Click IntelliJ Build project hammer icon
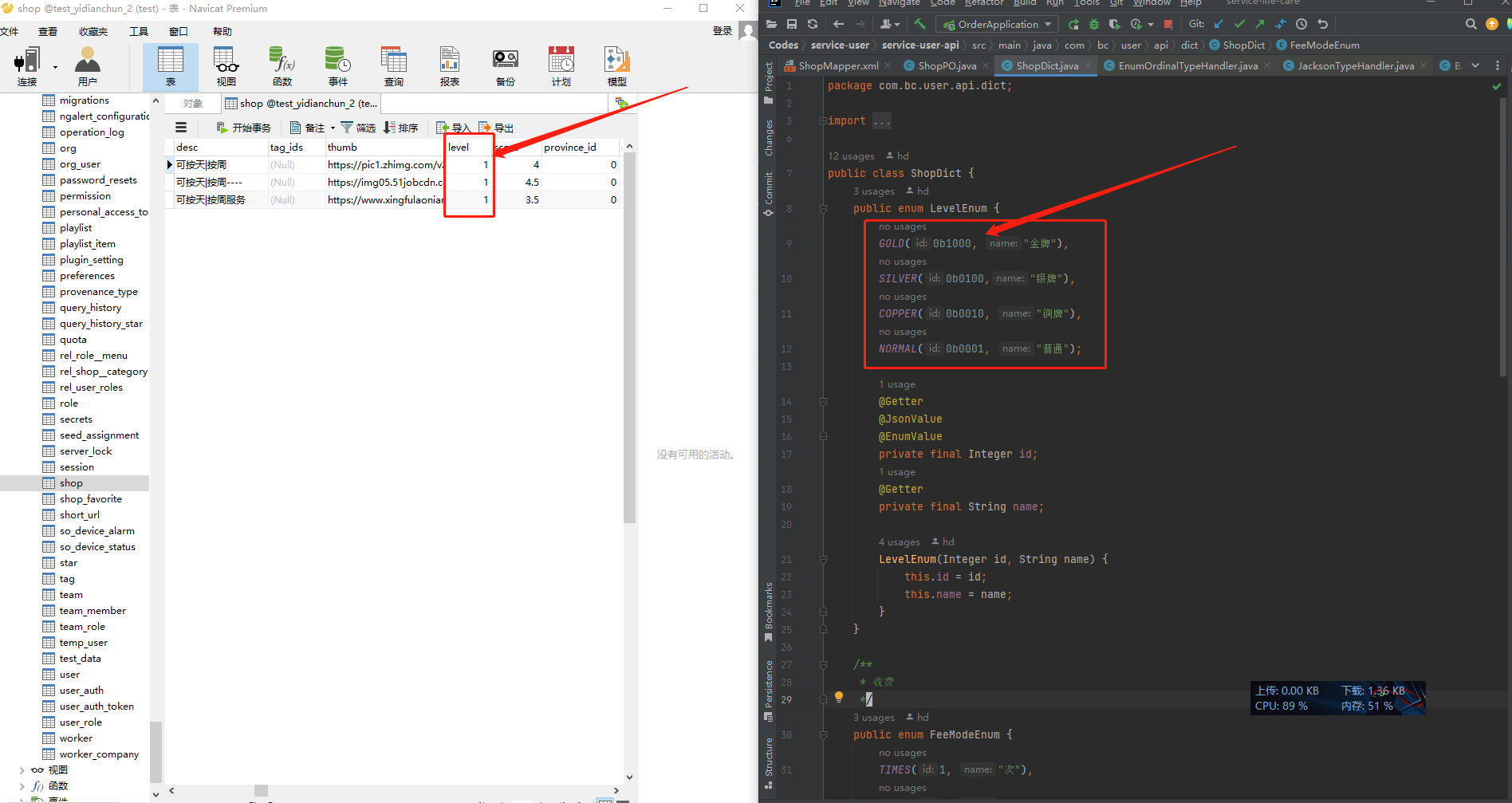The width and height of the screenshot is (1512, 803). (920, 24)
